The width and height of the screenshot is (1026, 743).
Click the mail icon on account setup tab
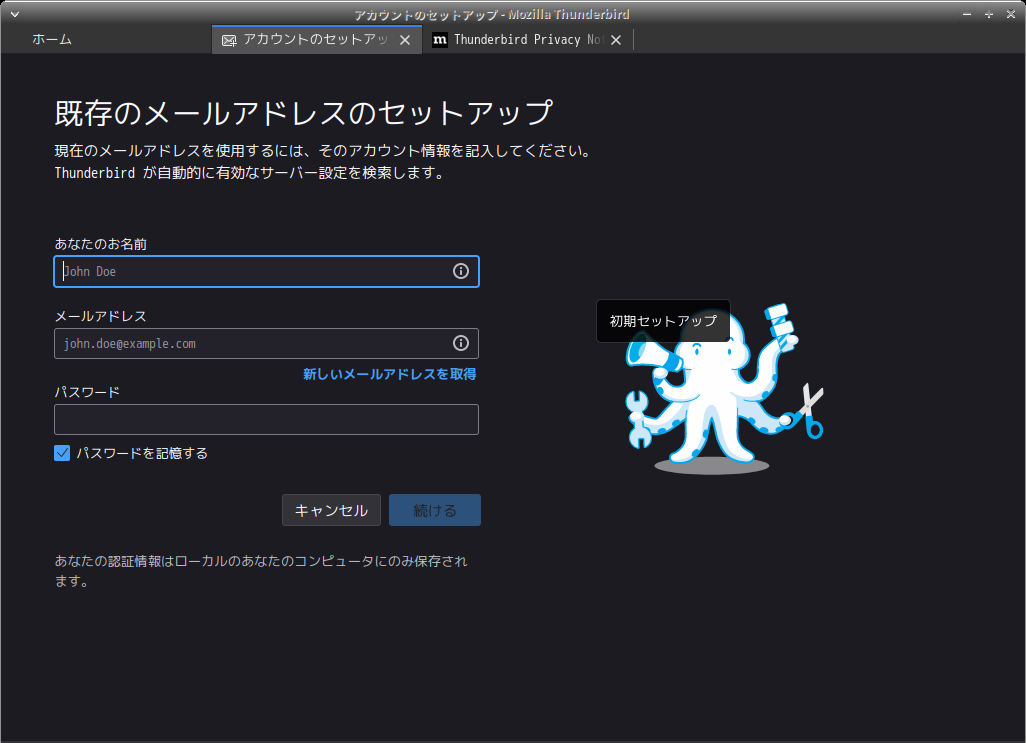(229, 41)
